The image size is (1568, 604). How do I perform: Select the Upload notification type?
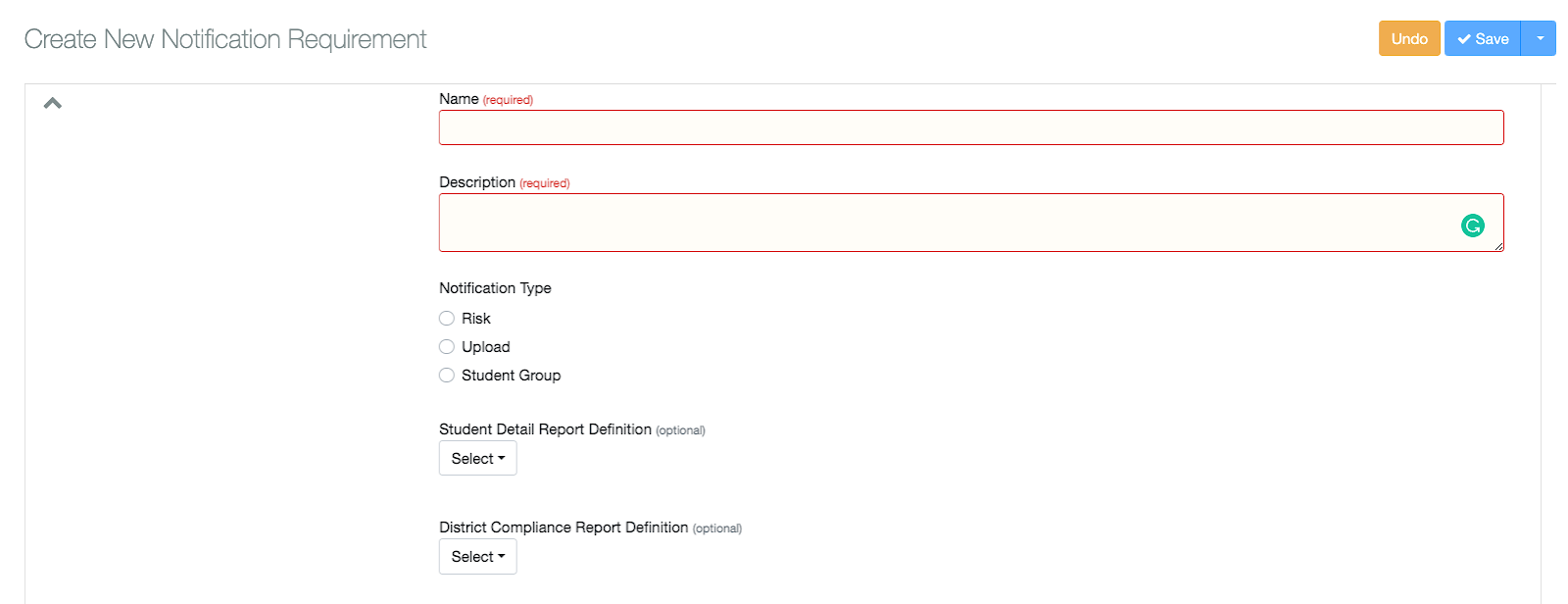click(x=447, y=346)
